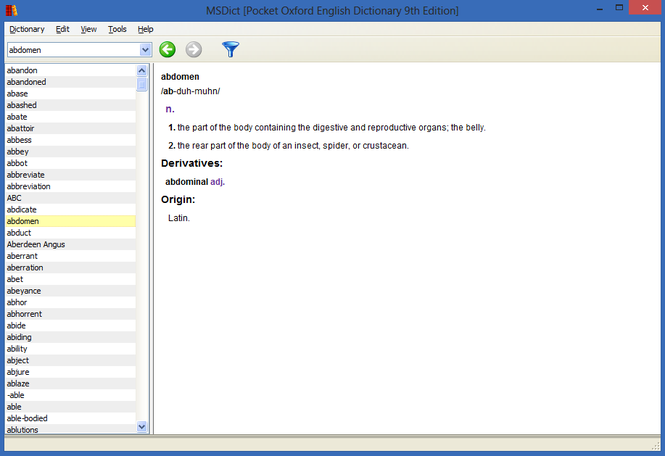Viewport: 665px width, 456px height.
Task: Select 'abbey' in the word list
Action: click(x=70, y=151)
